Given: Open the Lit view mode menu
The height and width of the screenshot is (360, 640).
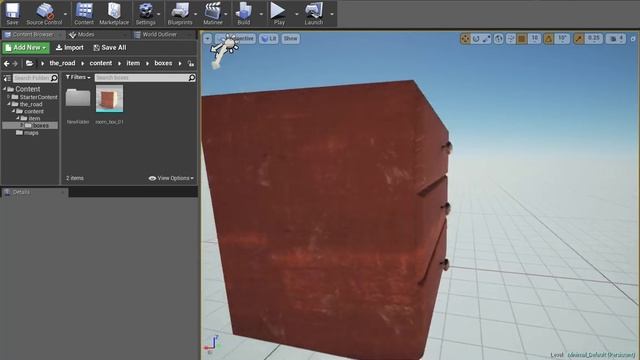Looking at the screenshot, I should point(269,39).
